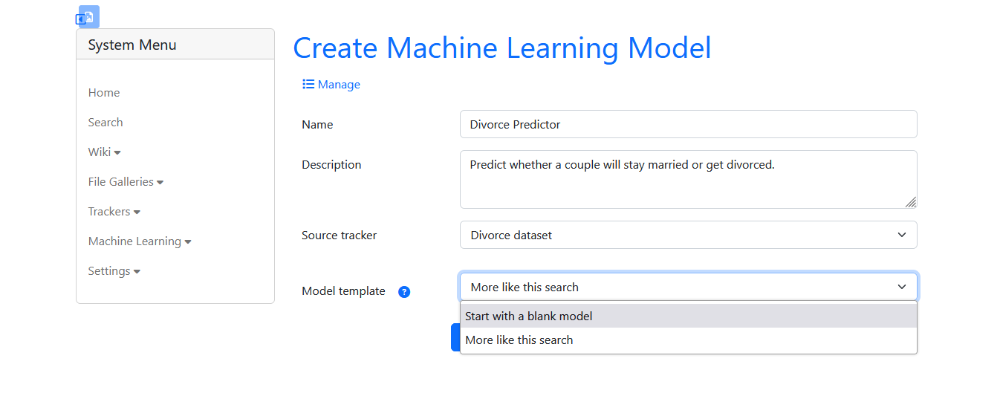The width and height of the screenshot is (1000, 407).
Task: Click inside the Description text area
Action: tap(689, 179)
